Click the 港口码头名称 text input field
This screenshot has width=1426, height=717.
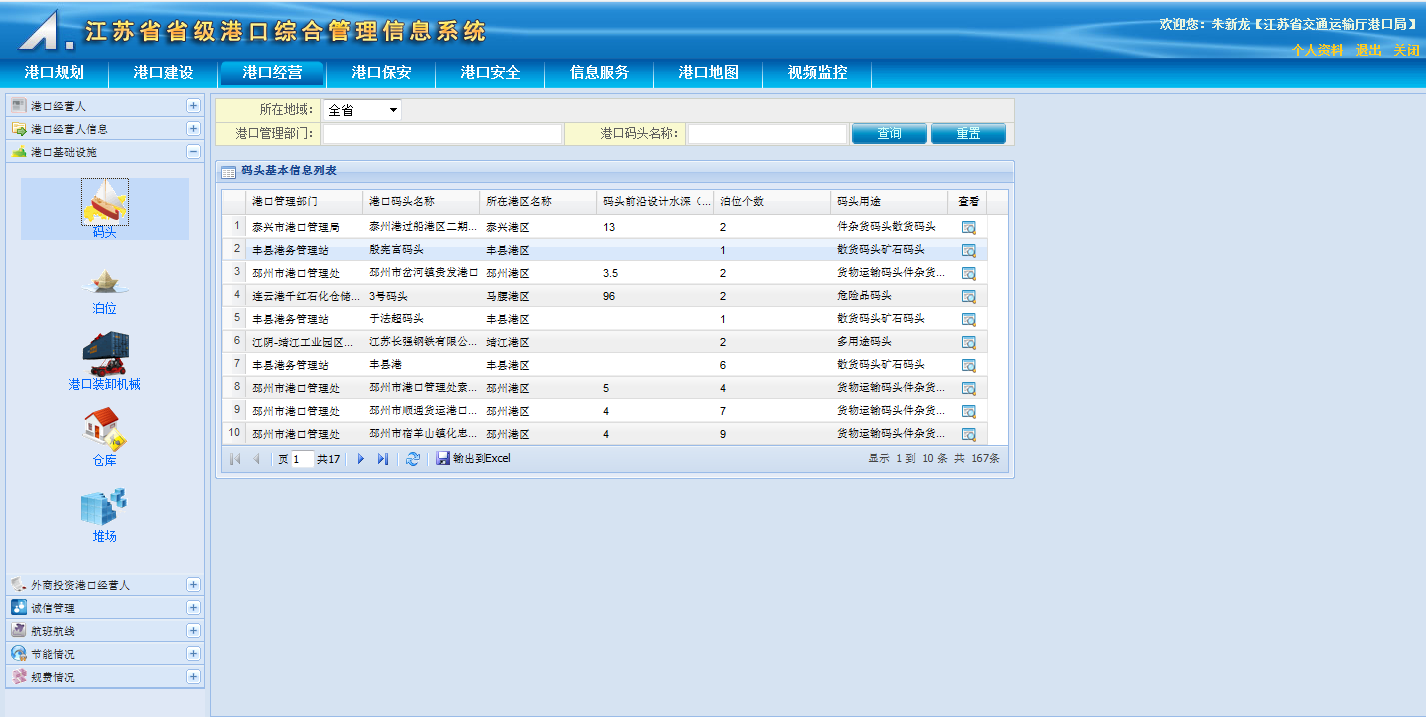point(767,134)
